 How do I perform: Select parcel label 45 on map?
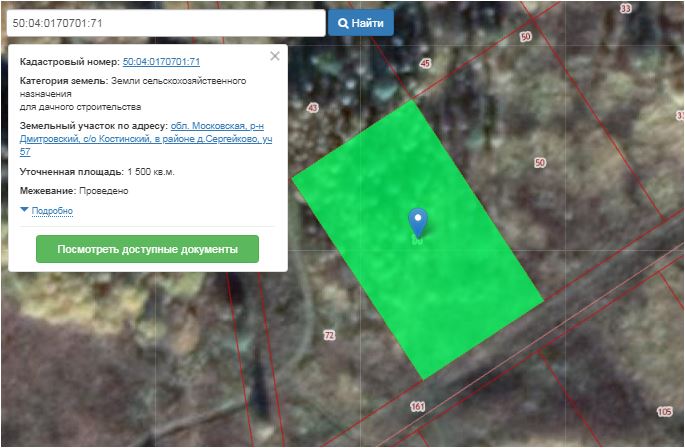pyautogui.click(x=425, y=64)
